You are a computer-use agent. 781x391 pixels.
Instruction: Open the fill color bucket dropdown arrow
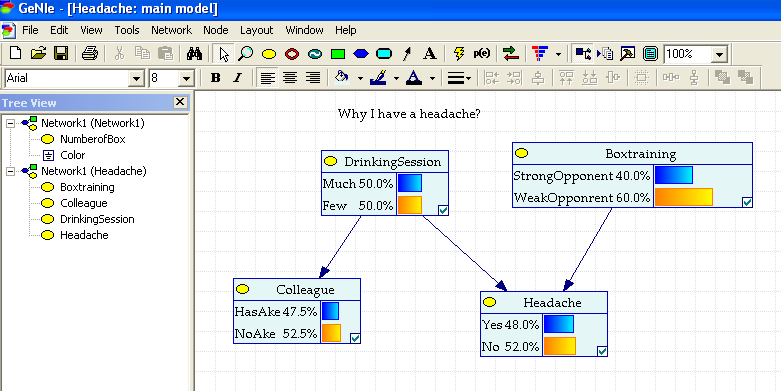(360, 78)
